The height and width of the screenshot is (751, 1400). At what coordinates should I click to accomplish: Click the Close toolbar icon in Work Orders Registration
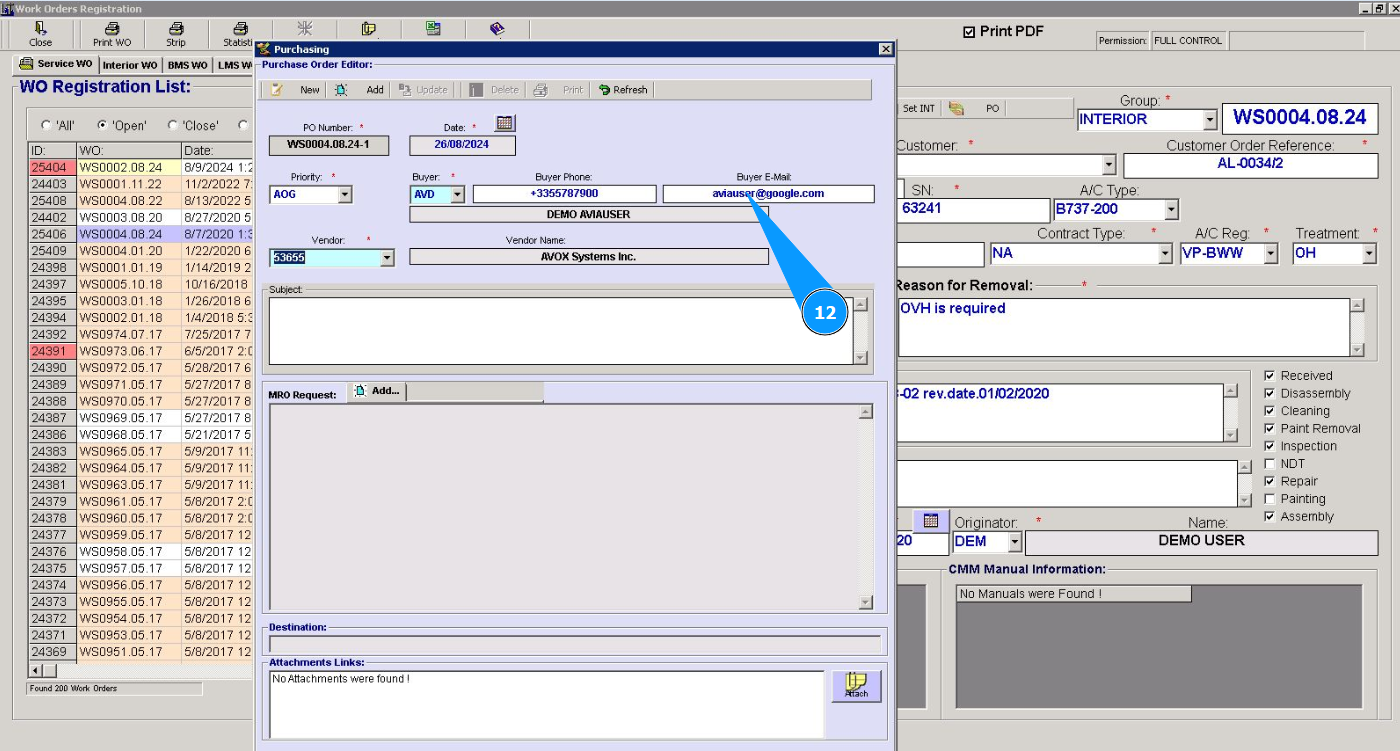tap(41, 34)
